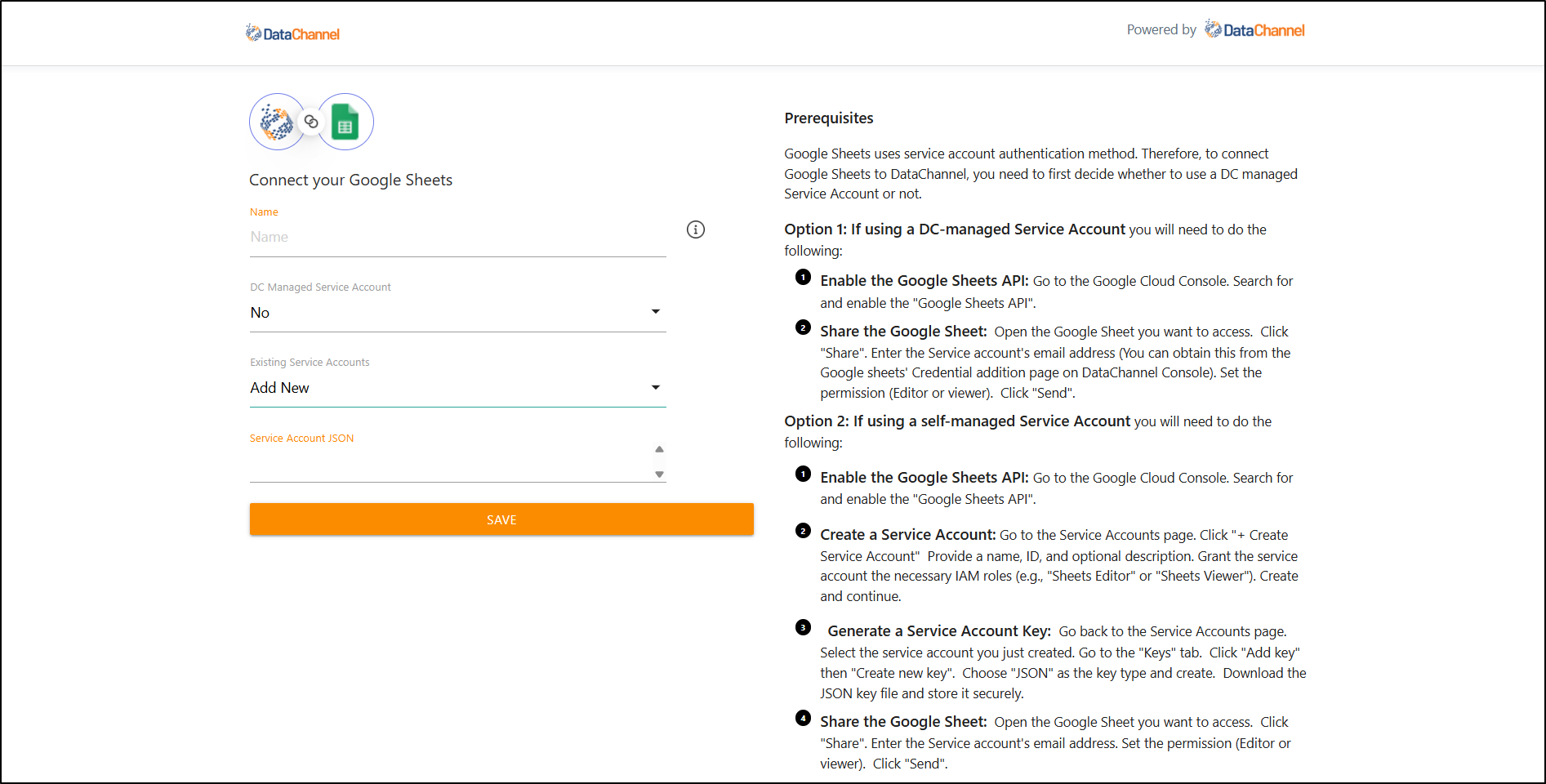
Task: Click 'Generate a Service Account Key:' step text
Action: click(x=939, y=631)
